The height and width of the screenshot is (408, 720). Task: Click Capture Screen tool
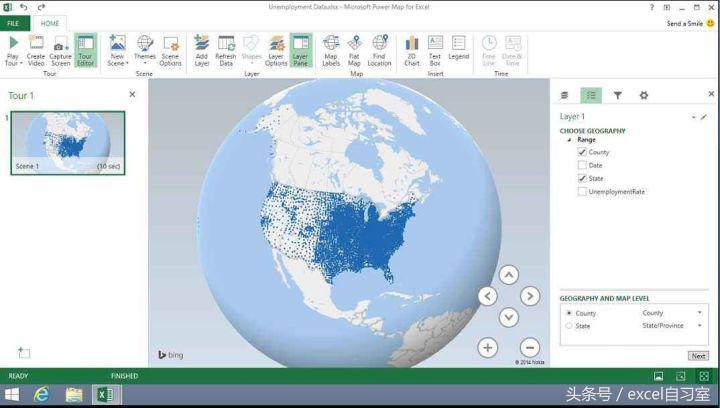click(60, 51)
